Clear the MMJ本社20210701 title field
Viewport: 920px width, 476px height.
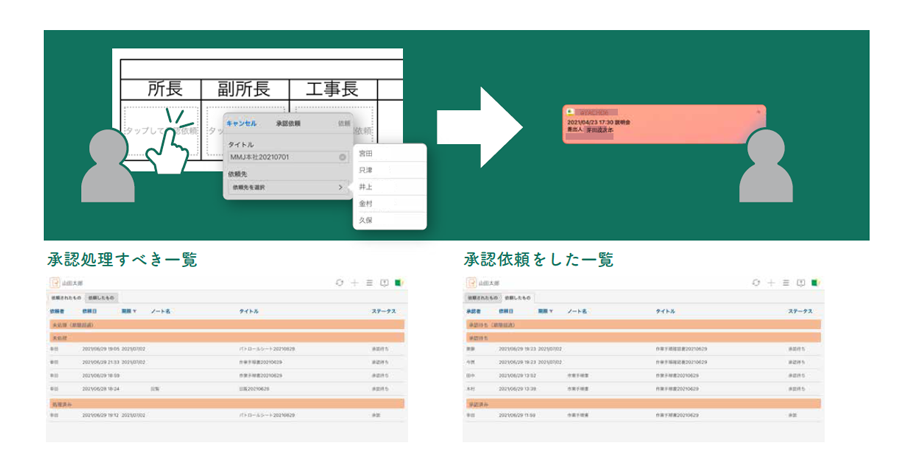[342, 157]
